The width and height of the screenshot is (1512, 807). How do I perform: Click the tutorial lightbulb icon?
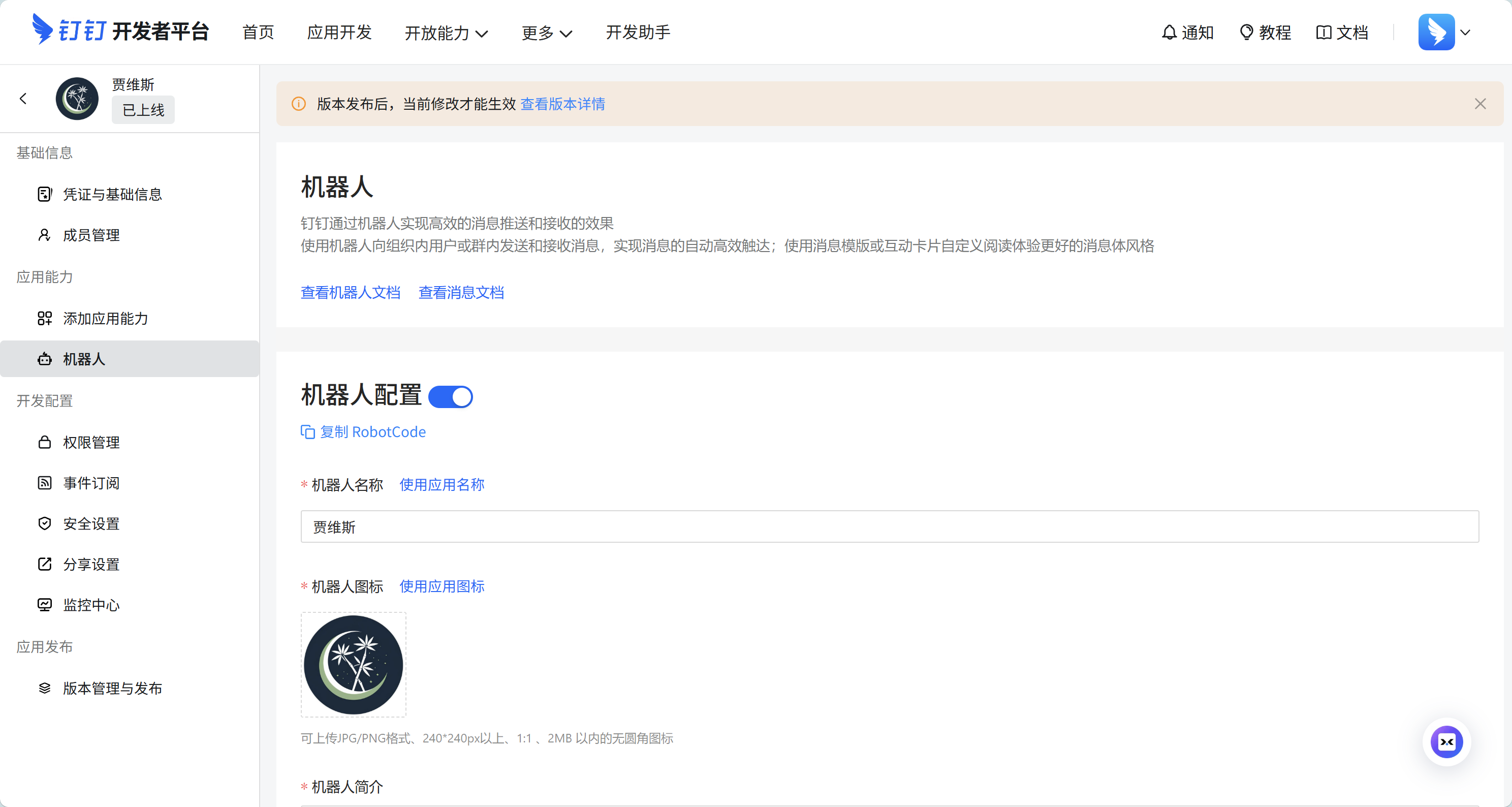tap(1246, 33)
